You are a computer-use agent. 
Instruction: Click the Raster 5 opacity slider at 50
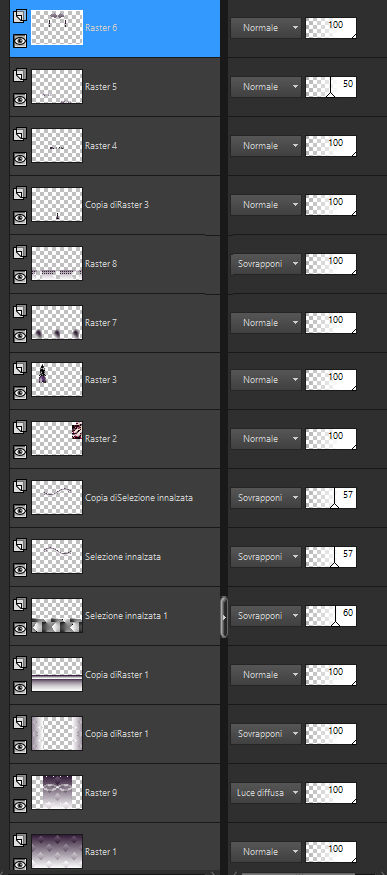tap(331, 87)
